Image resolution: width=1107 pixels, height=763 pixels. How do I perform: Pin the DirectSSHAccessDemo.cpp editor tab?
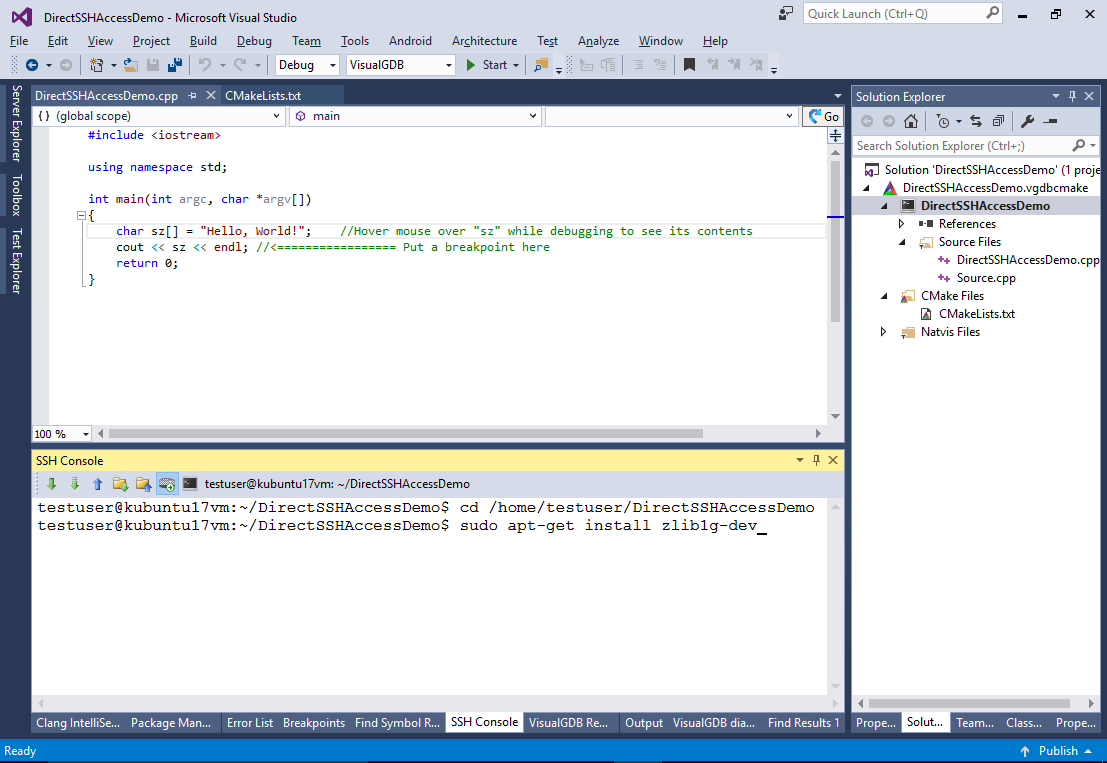click(192, 96)
